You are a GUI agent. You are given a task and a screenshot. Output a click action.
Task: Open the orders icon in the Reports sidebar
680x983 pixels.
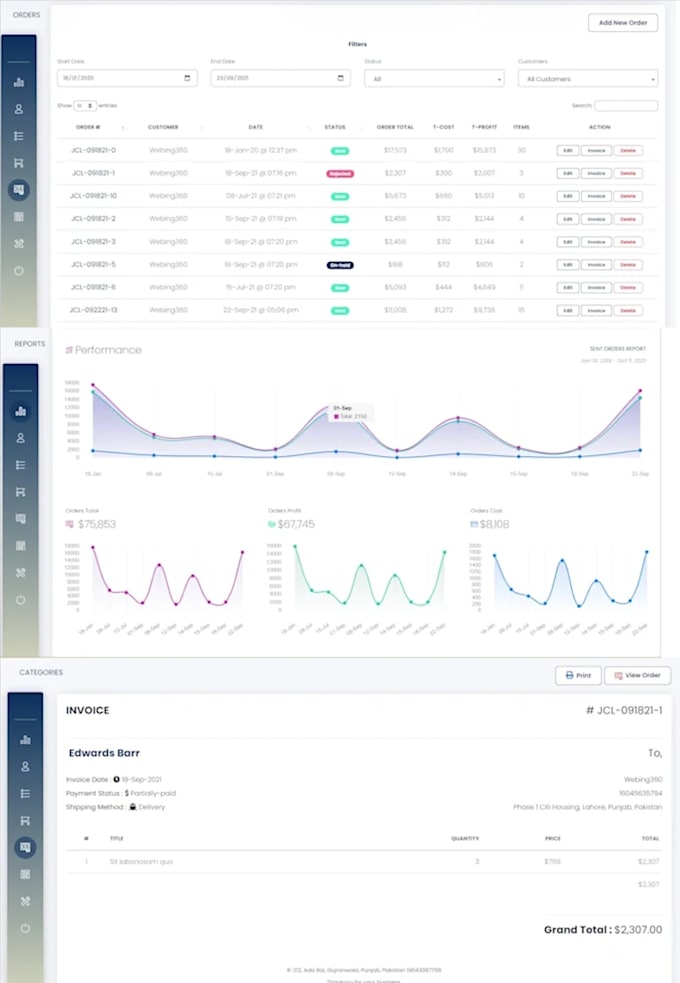(x=21, y=519)
